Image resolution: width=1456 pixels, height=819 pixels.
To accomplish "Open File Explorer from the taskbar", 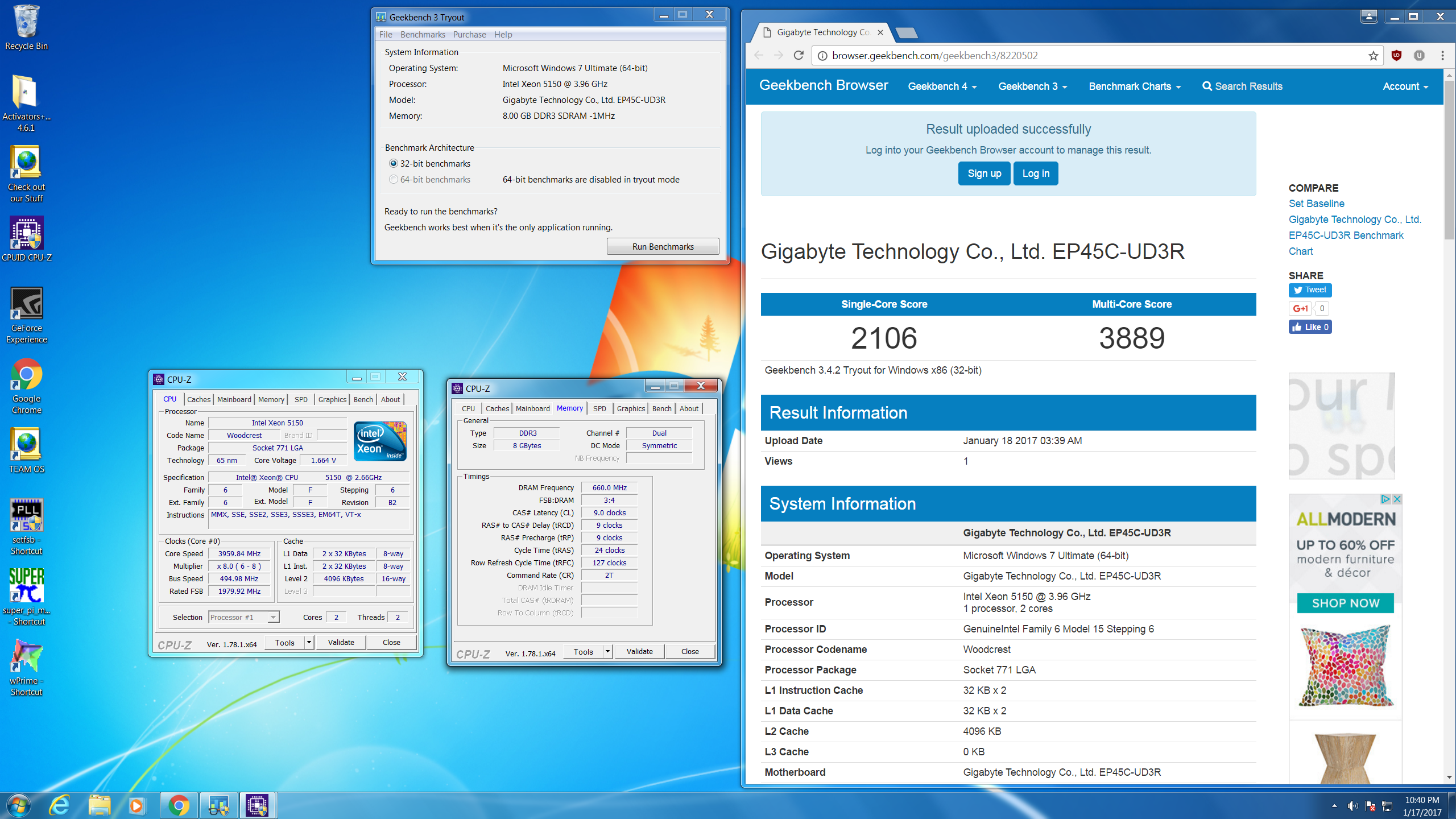I will pos(100,805).
